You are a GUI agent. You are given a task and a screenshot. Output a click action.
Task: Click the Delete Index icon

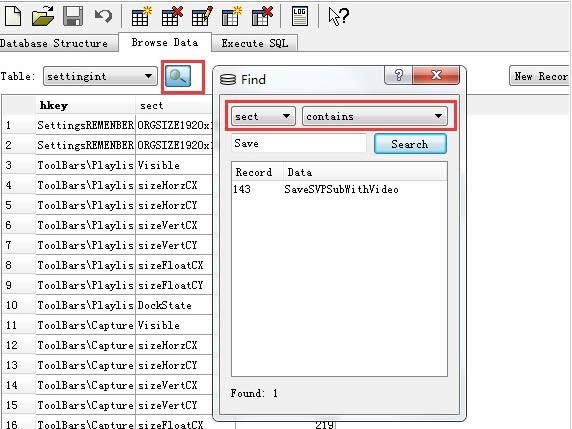coord(262,16)
